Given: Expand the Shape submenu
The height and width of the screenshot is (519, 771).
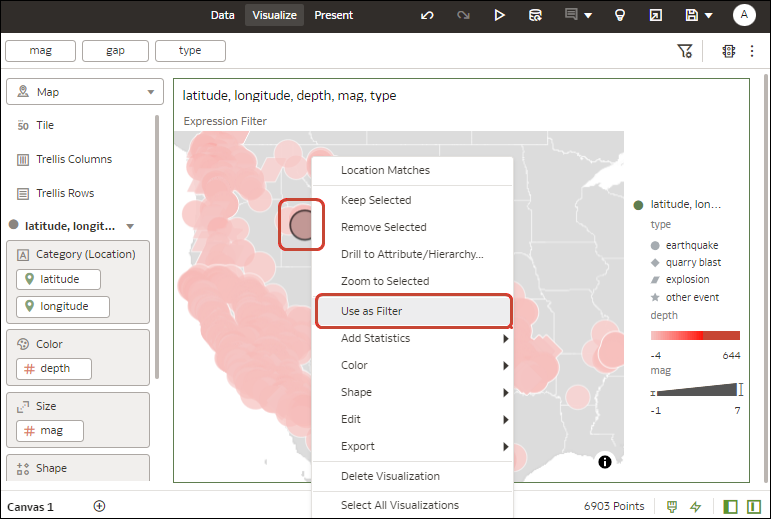Looking at the screenshot, I should [x=413, y=392].
